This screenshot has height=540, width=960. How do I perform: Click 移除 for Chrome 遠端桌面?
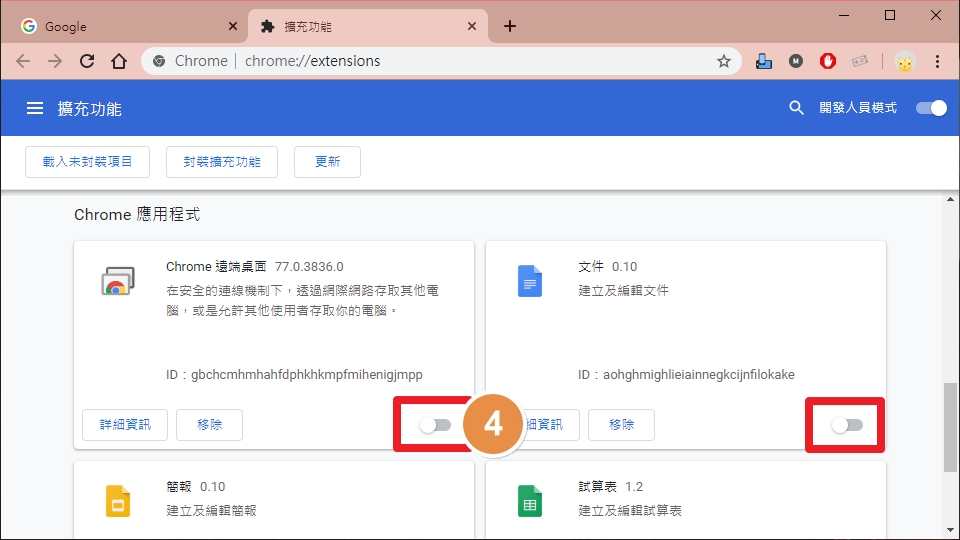click(209, 424)
